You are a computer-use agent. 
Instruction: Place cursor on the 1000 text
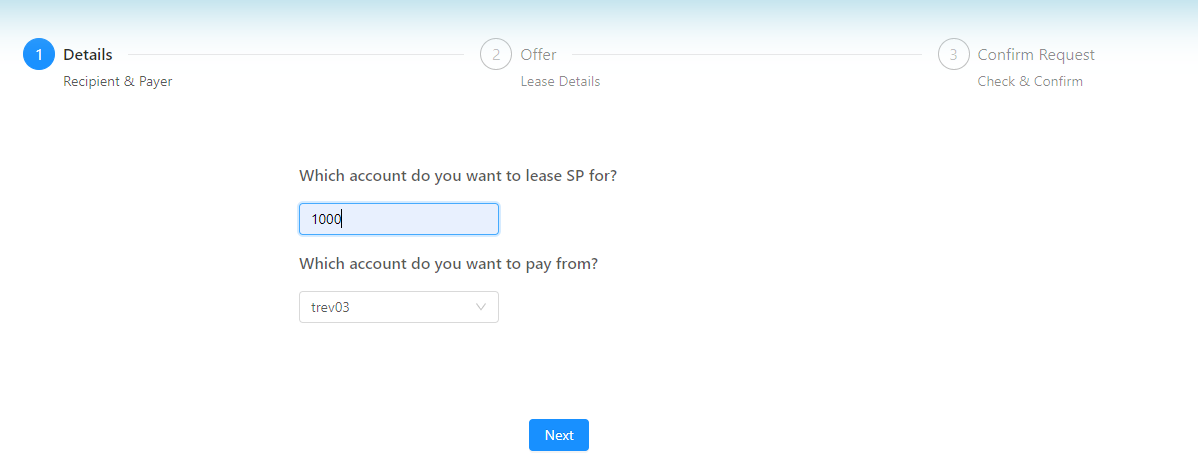[x=326, y=219]
